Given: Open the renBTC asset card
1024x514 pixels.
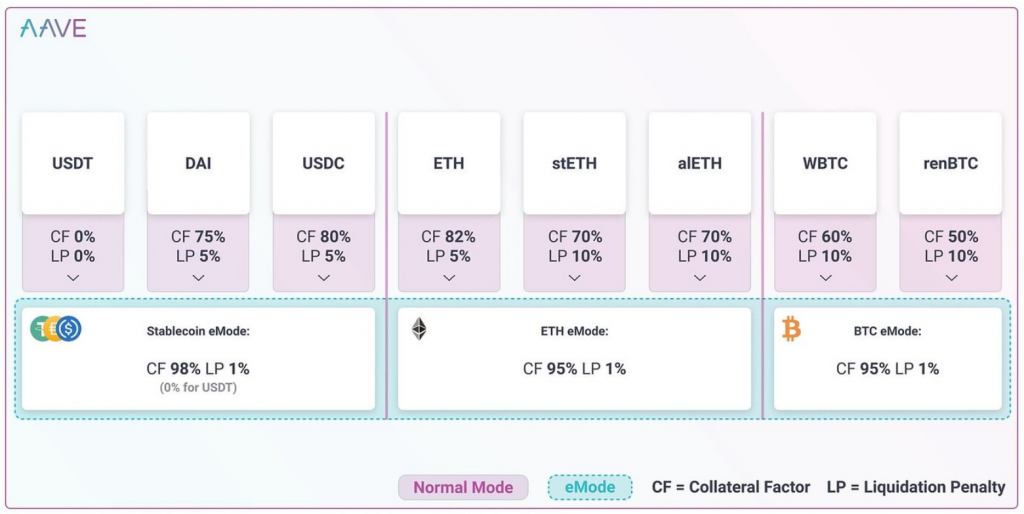Looking at the screenshot, I should tap(951, 163).
